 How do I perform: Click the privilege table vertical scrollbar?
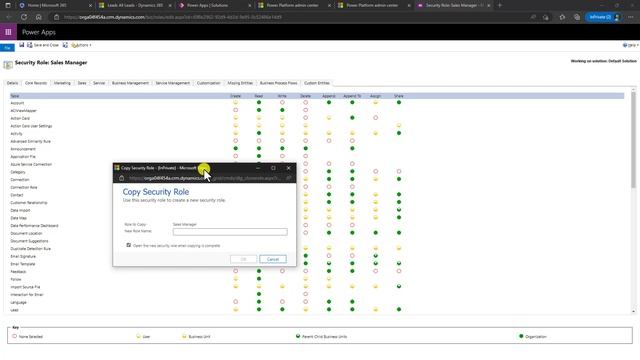point(633,139)
